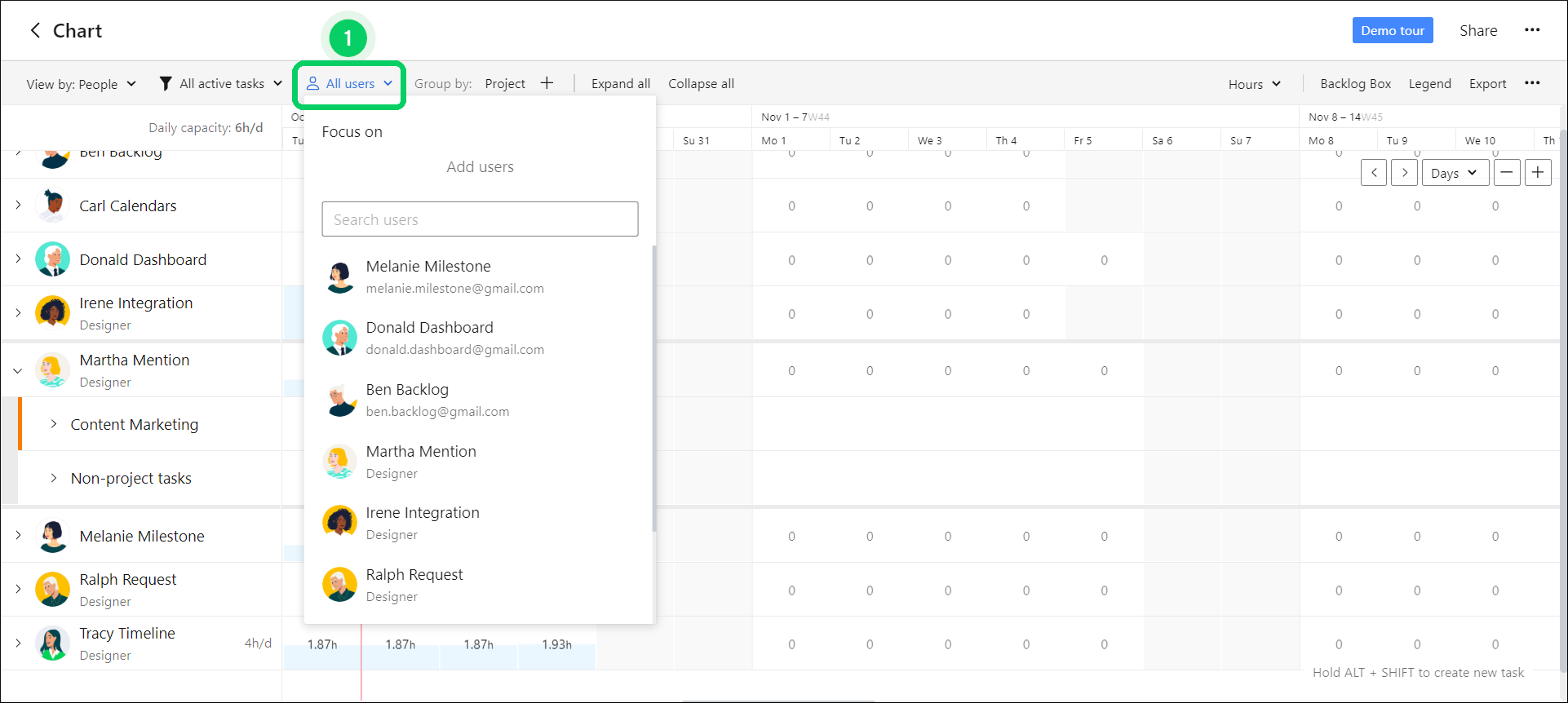Go to next timeline period
This screenshot has width=1568, height=703.
point(1404,173)
